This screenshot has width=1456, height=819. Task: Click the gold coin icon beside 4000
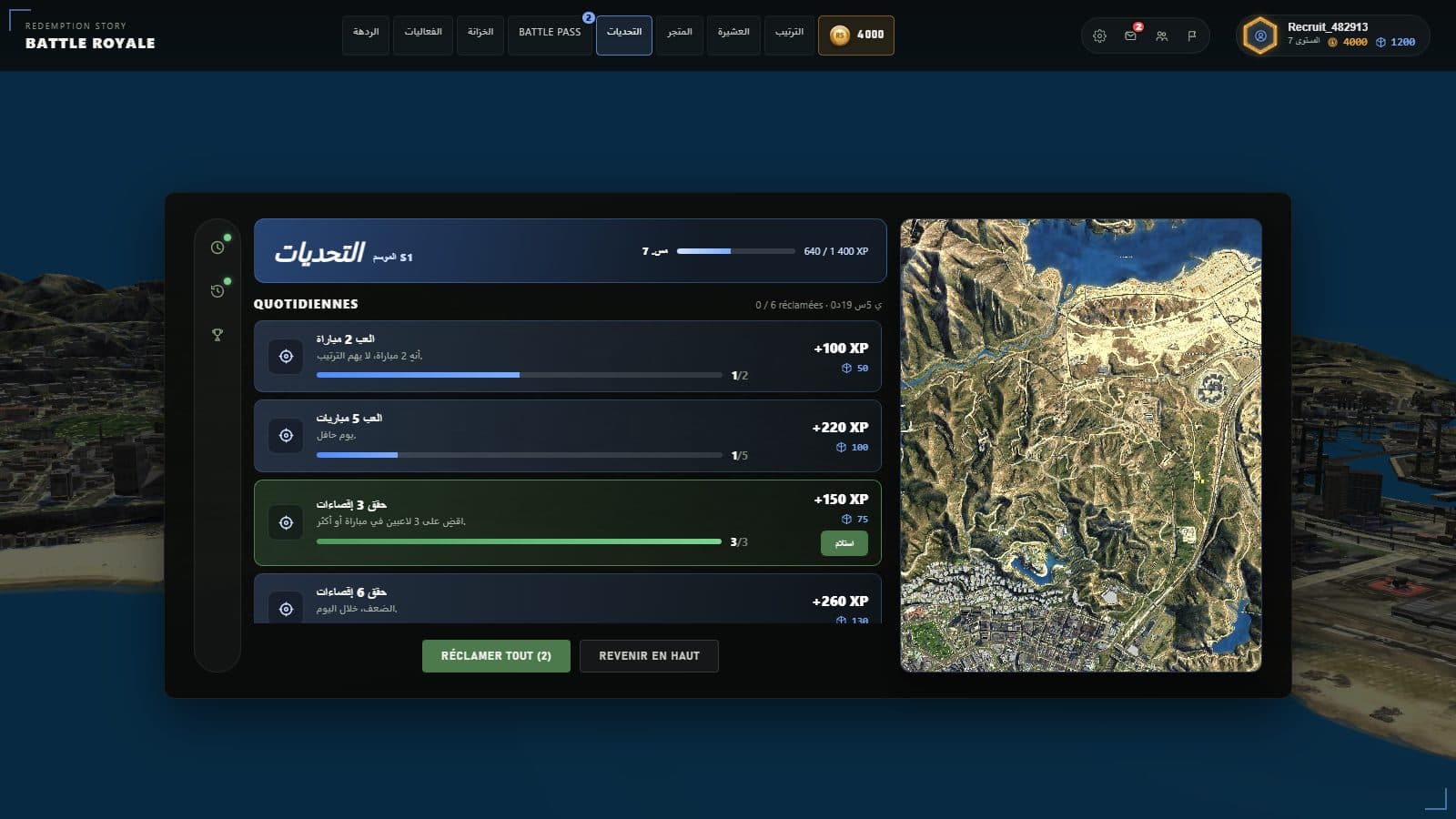(840, 35)
